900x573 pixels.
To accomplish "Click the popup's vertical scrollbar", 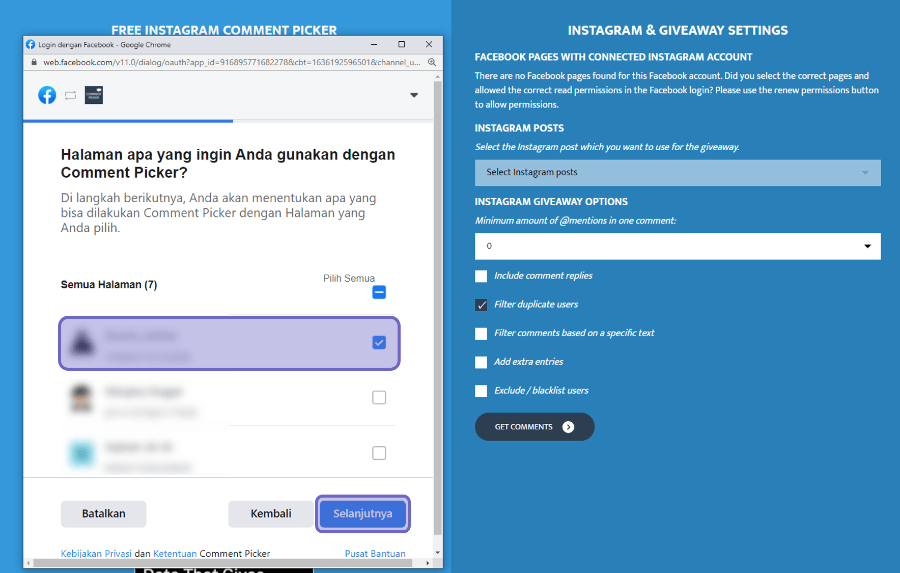I will 438,310.
